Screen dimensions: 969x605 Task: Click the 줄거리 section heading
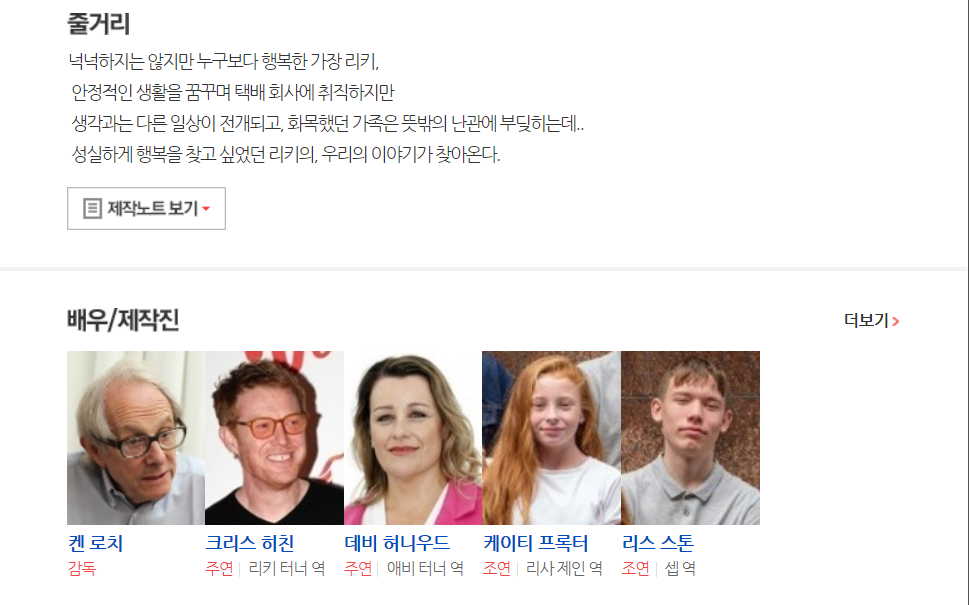coord(98,24)
